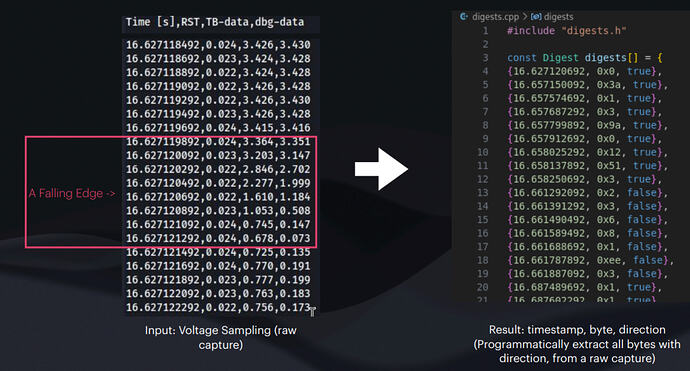Click code entry {16.661688692, 0x1, false}

pyautogui.click(x=587, y=246)
